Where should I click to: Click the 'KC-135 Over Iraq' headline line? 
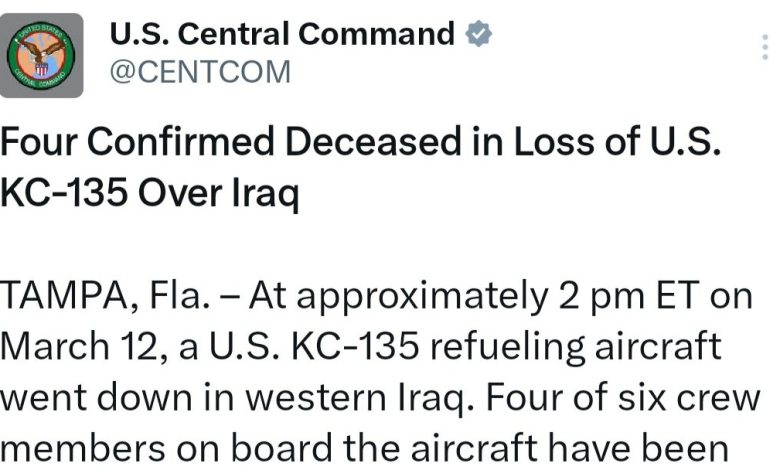click(x=150, y=192)
